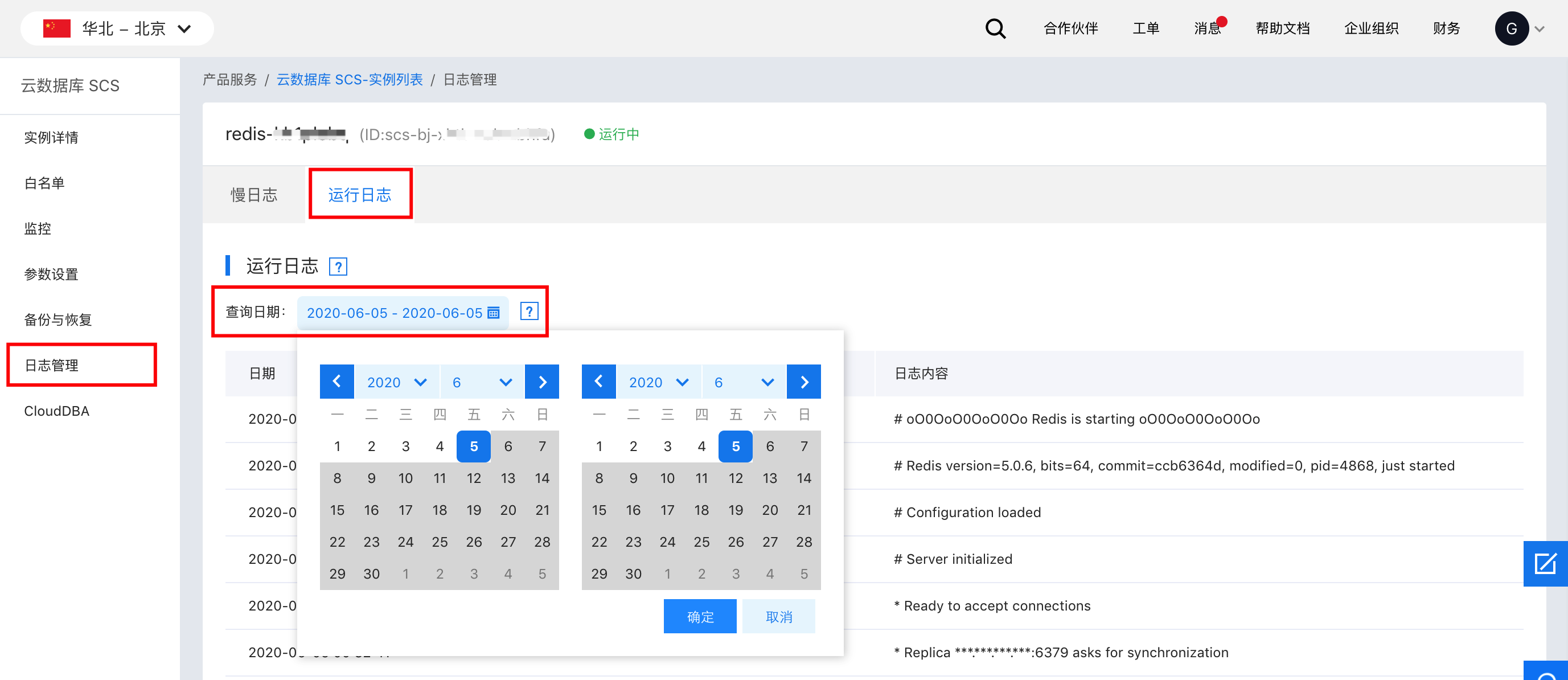
Task: Confirm the date range with 确定
Action: (700, 616)
